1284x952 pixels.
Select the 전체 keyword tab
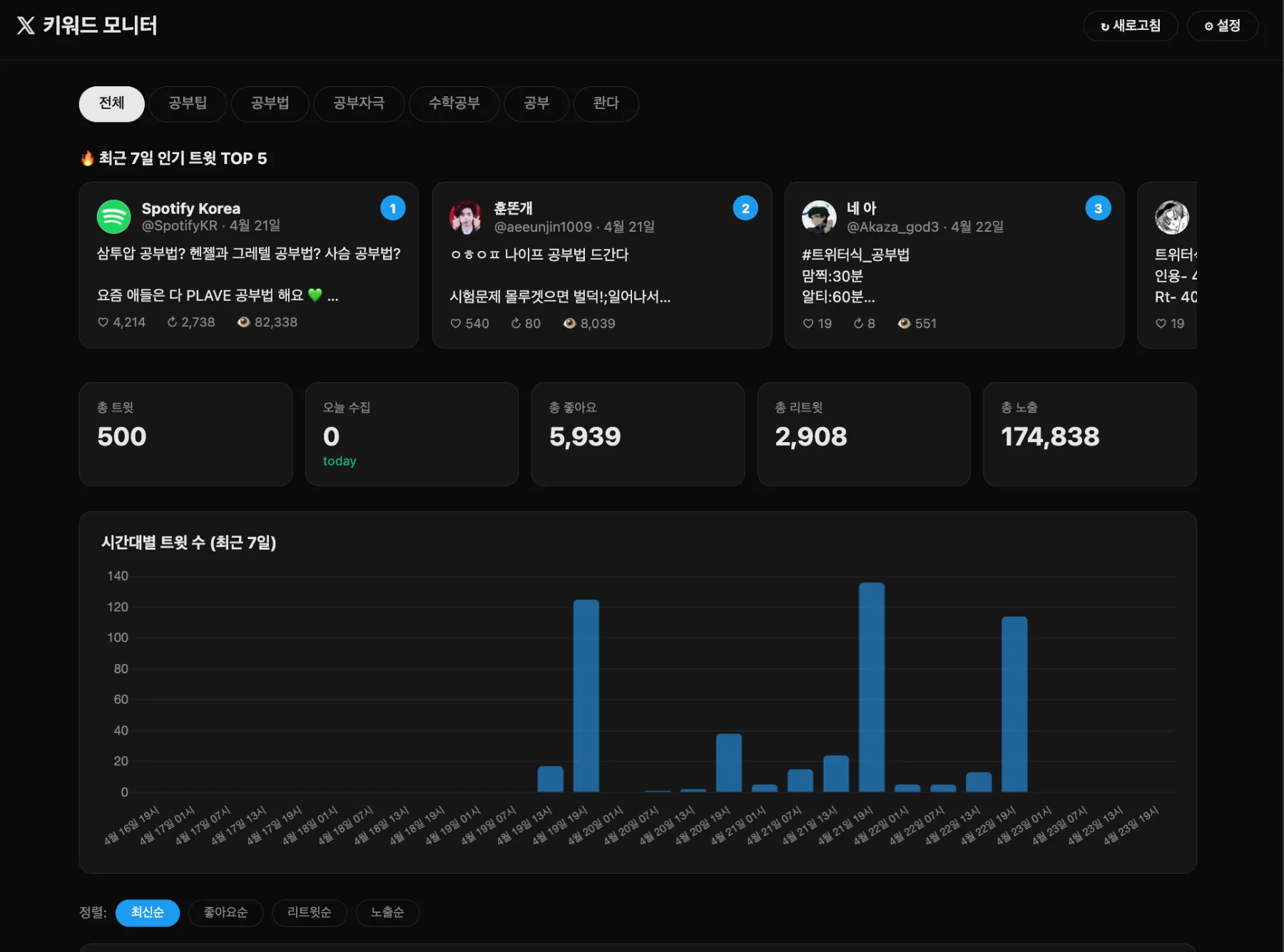[111, 103]
